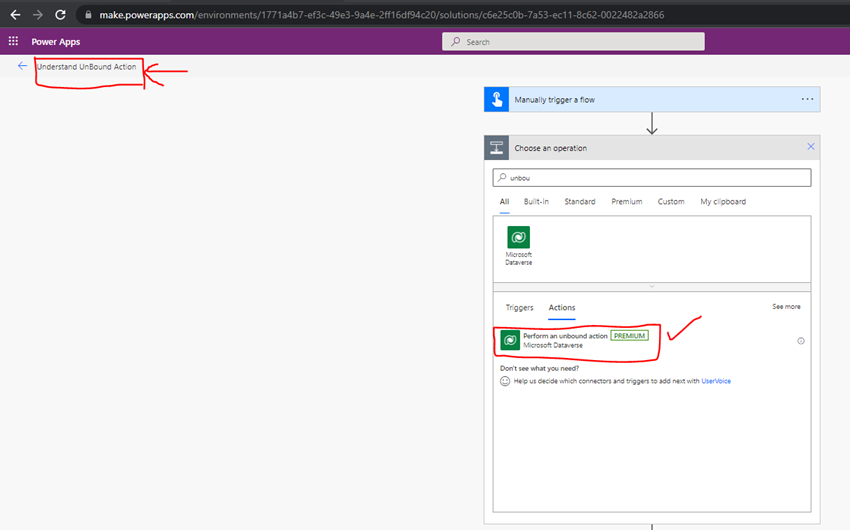Click the browser back arrow

(x=15, y=15)
